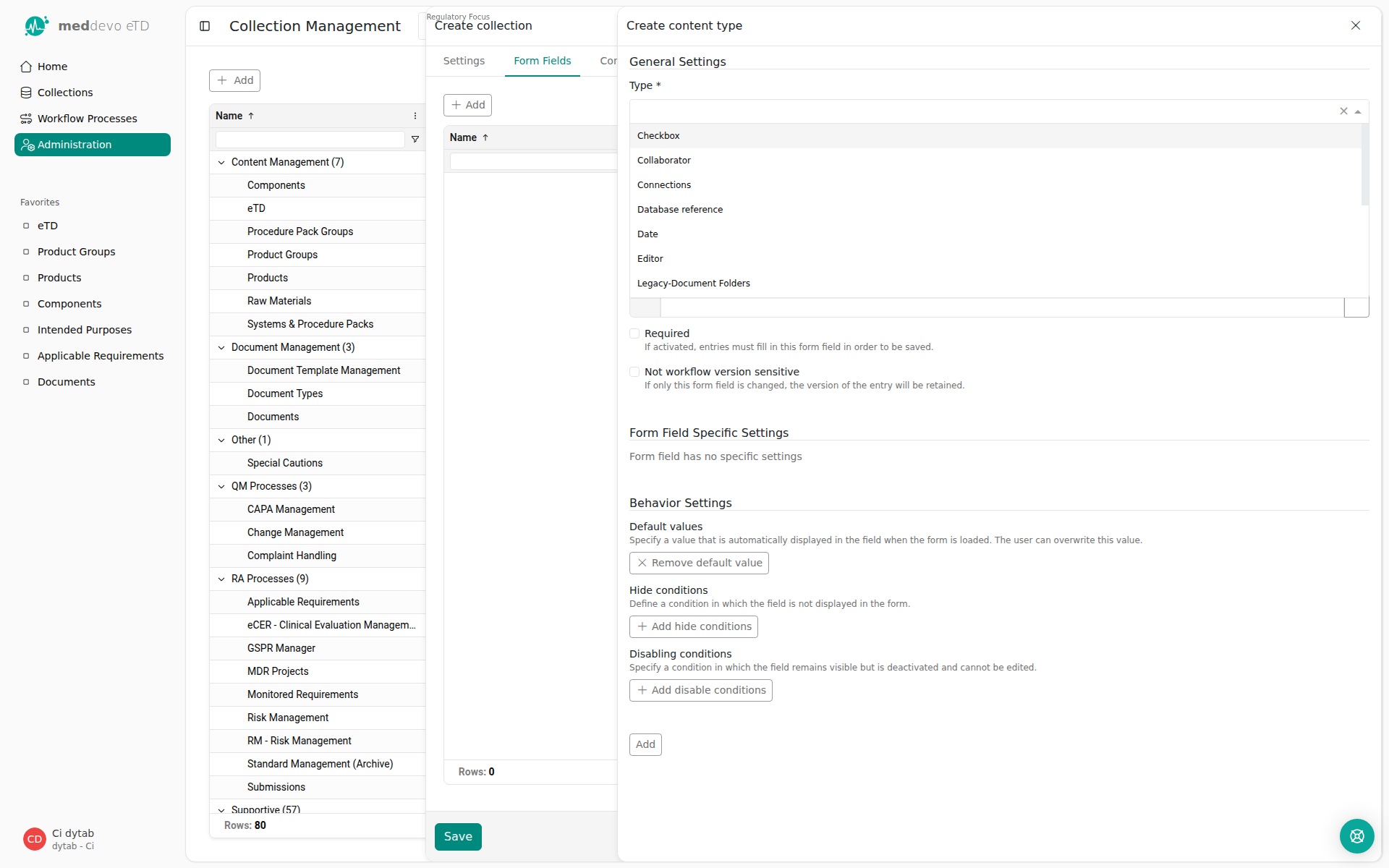This screenshot has width=1389, height=868.
Task: Click the Save button
Action: [458, 837]
